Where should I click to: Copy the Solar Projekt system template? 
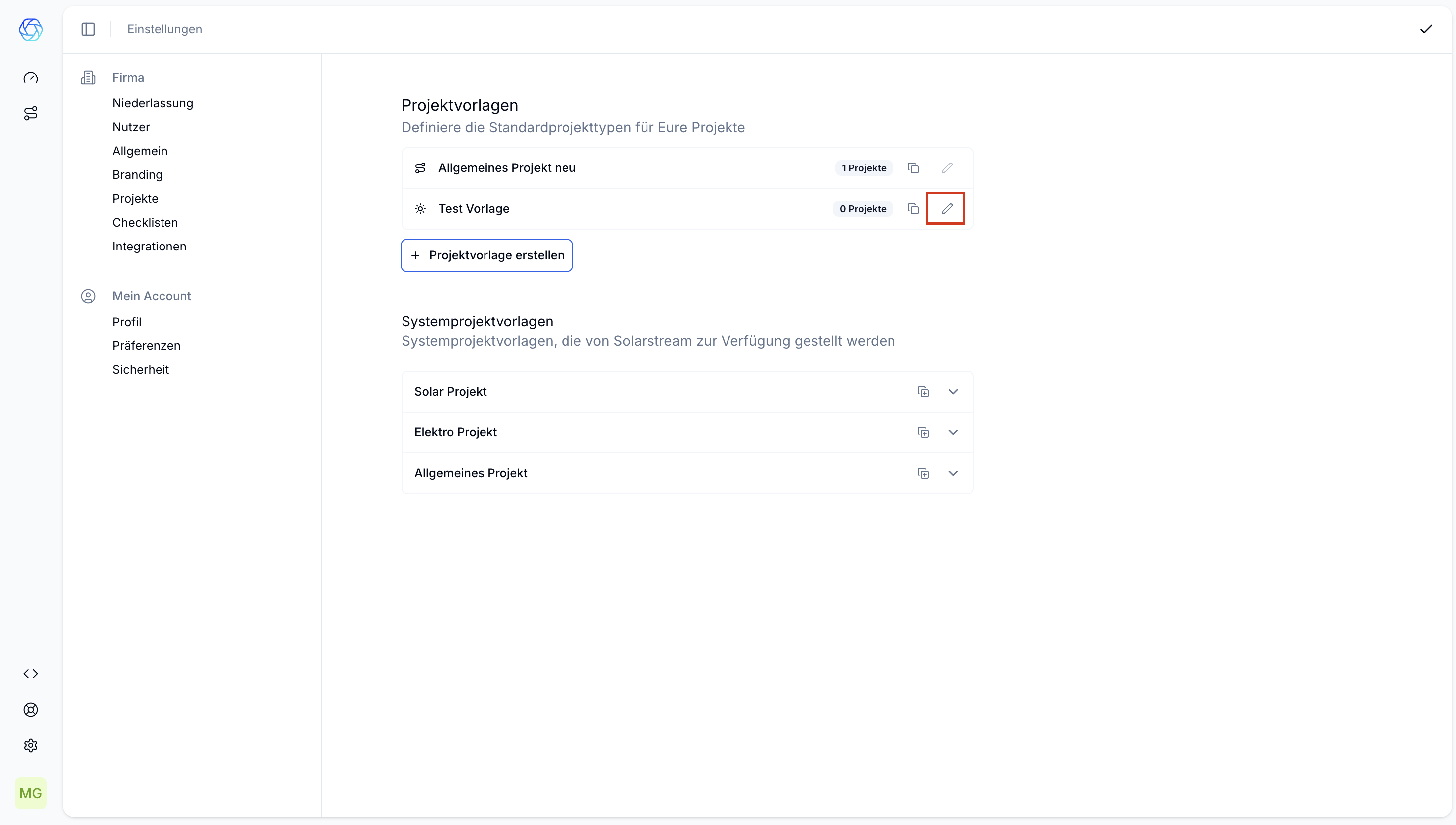[923, 392]
